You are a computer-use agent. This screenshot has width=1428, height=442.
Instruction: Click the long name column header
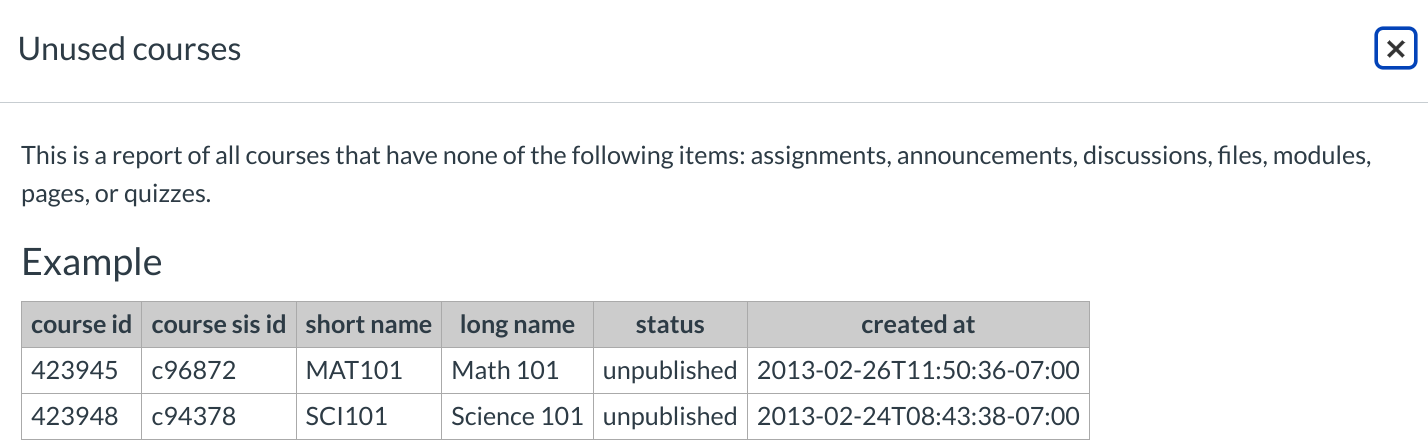[x=517, y=325]
